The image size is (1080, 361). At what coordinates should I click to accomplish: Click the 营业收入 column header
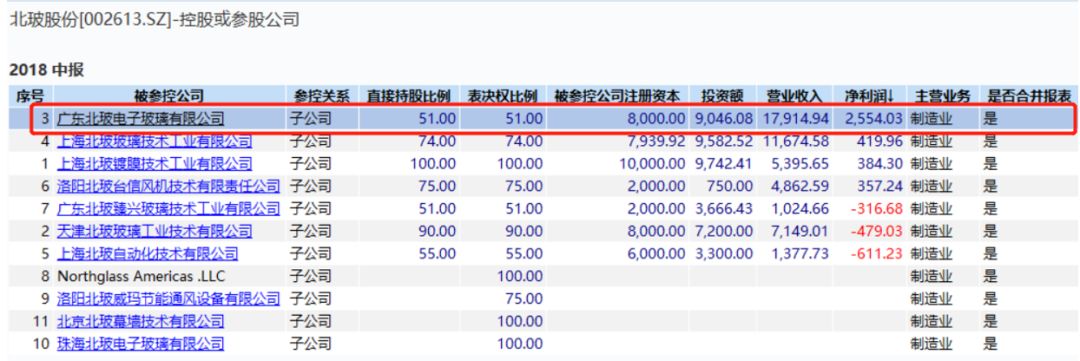click(x=794, y=96)
